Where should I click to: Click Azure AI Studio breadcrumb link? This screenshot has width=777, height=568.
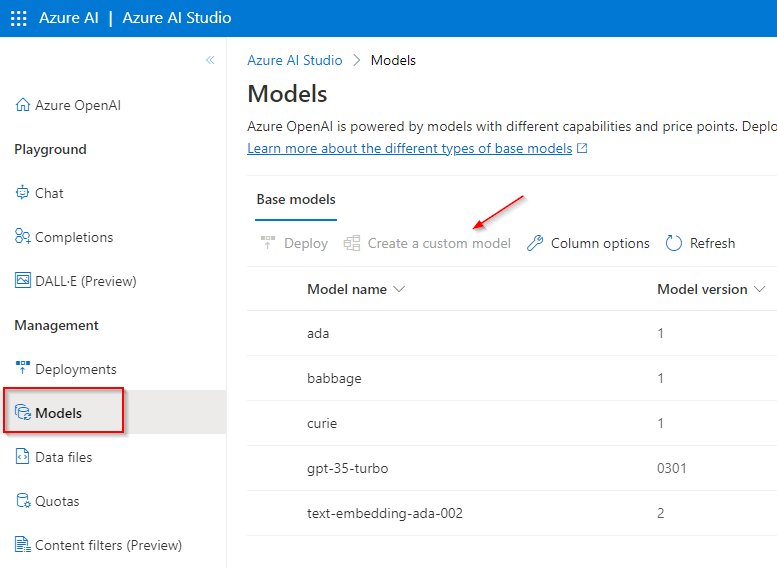[x=295, y=60]
